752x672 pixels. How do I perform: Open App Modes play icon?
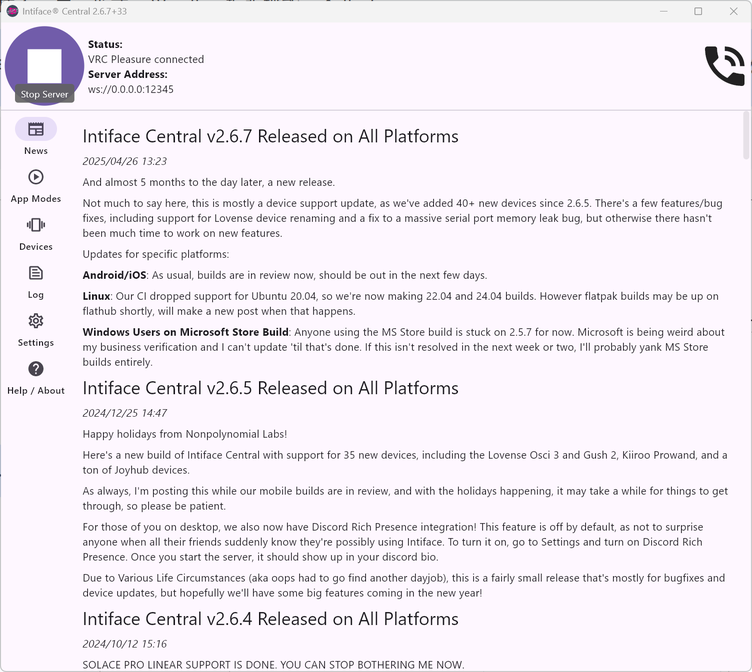[x=36, y=177]
